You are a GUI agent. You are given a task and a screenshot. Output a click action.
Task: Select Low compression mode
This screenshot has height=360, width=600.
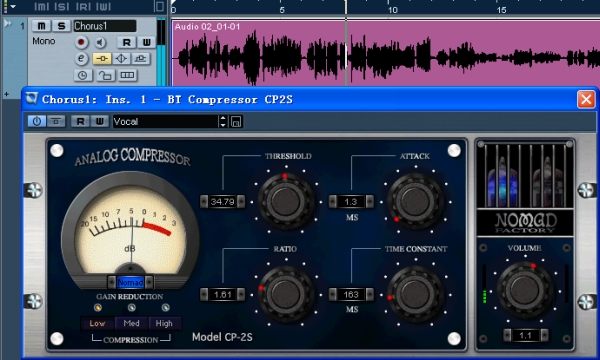[97, 323]
